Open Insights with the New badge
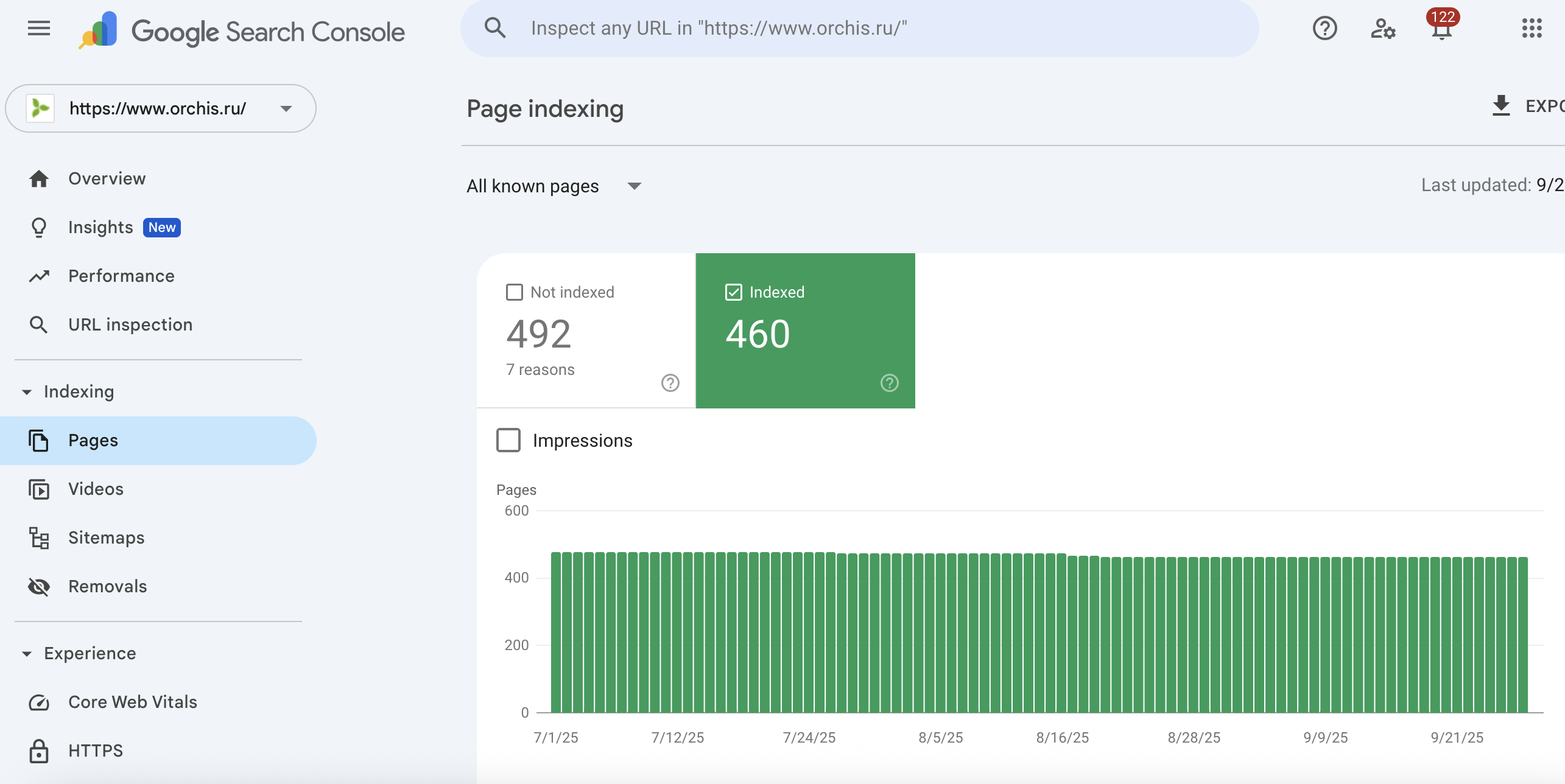 click(x=101, y=227)
